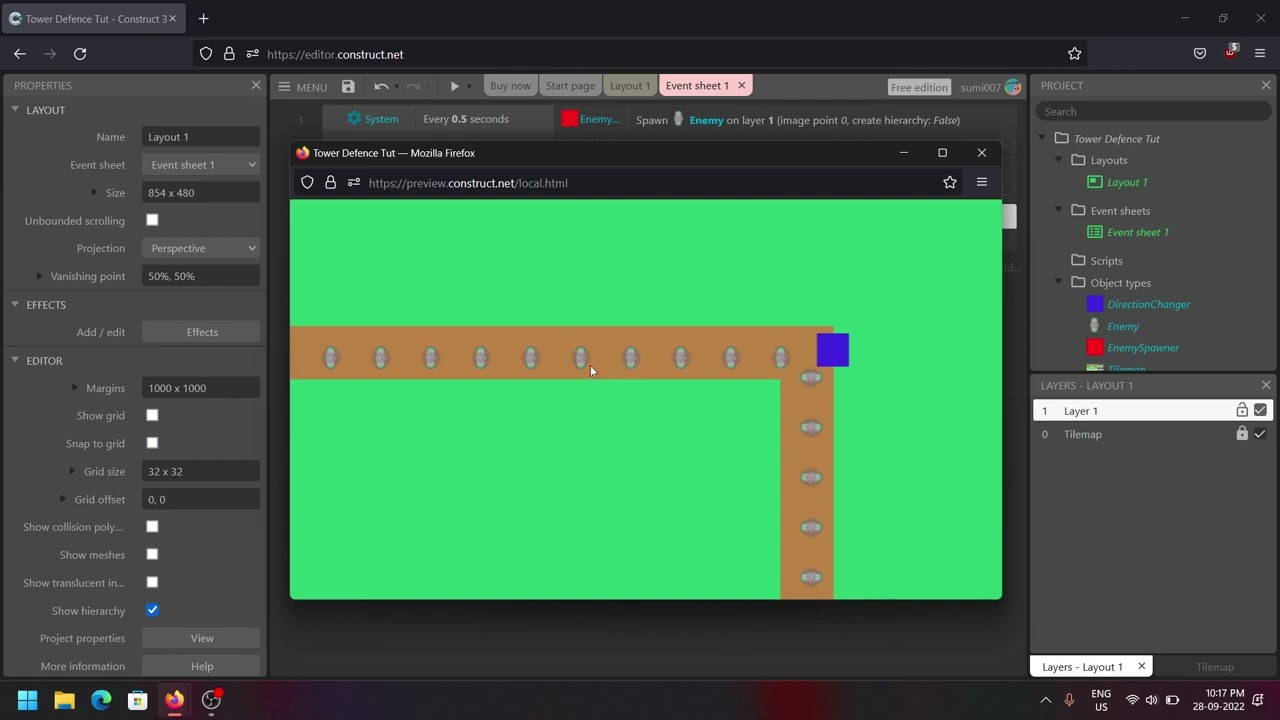The height and width of the screenshot is (720, 1280).
Task: Toggle Show translucent inactive checkbox
Action: tap(152, 582)
